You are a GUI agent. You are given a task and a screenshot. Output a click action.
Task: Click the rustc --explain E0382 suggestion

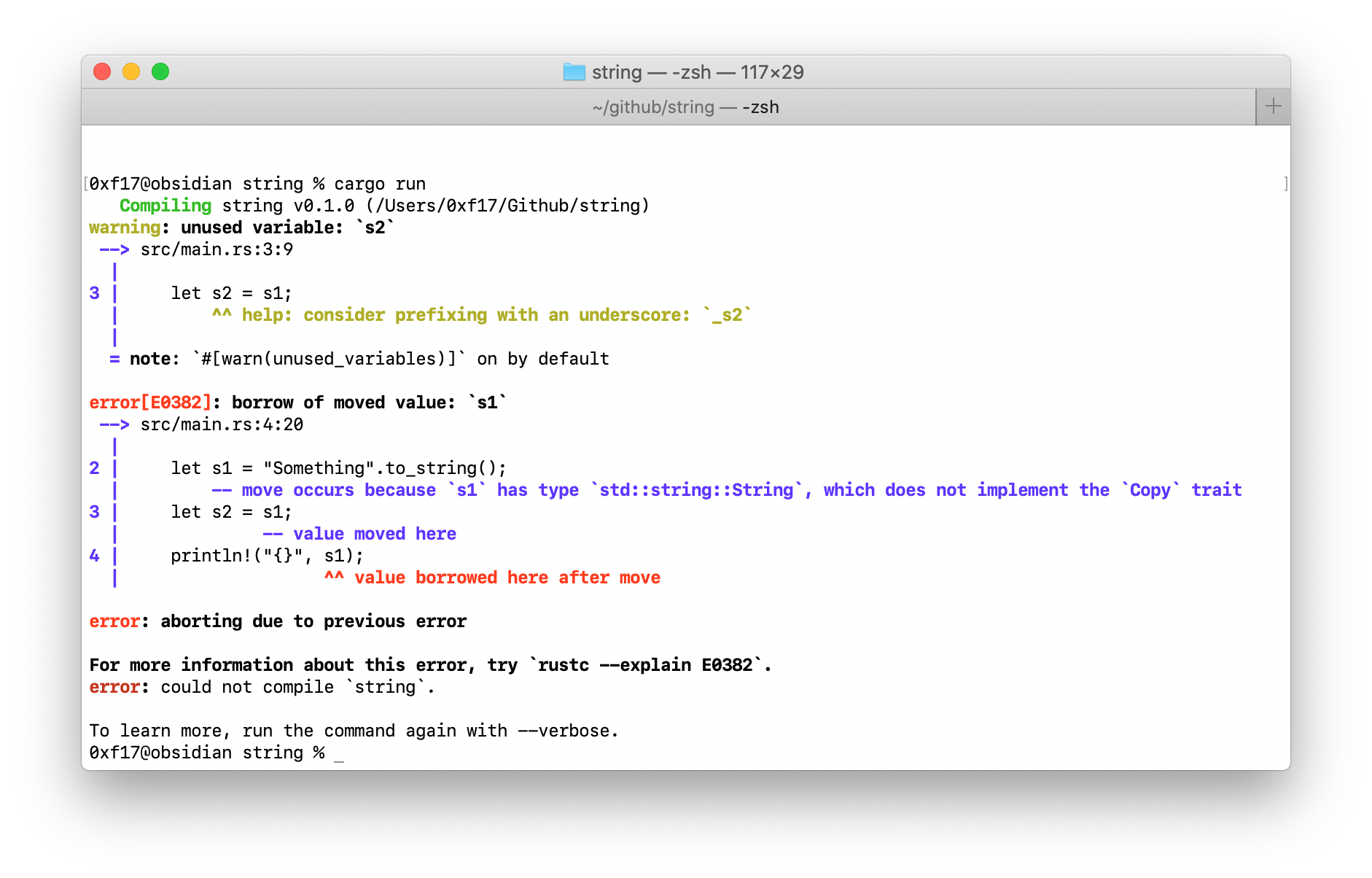pyautogui.click(x=649, y=664)
